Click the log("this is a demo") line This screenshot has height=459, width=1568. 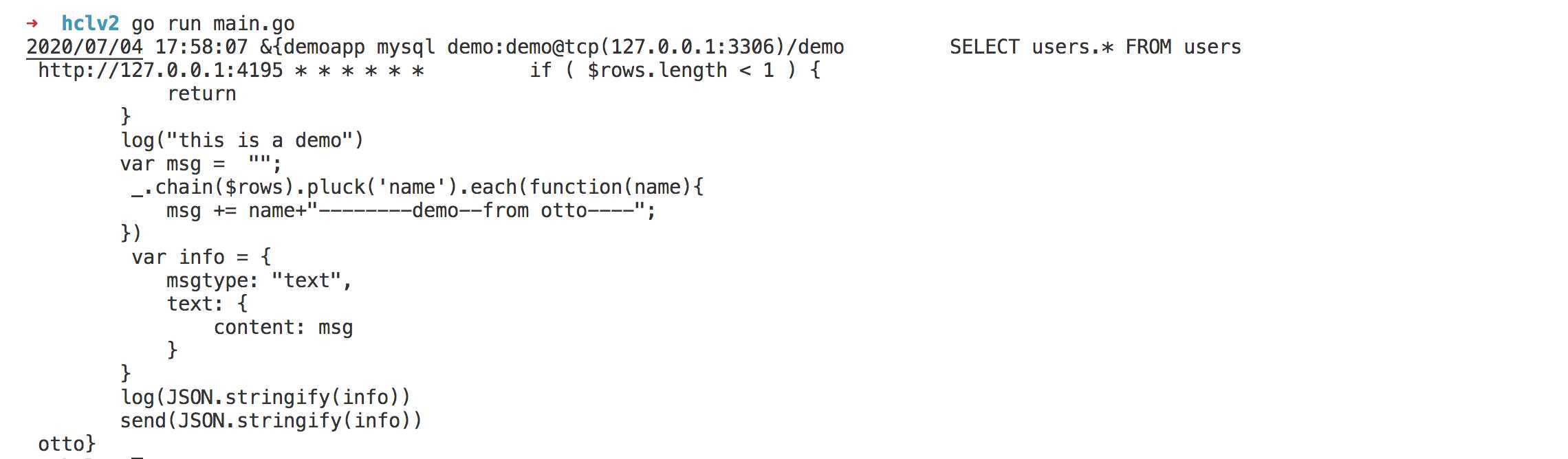pyautogui.click(x=242, y=140)
